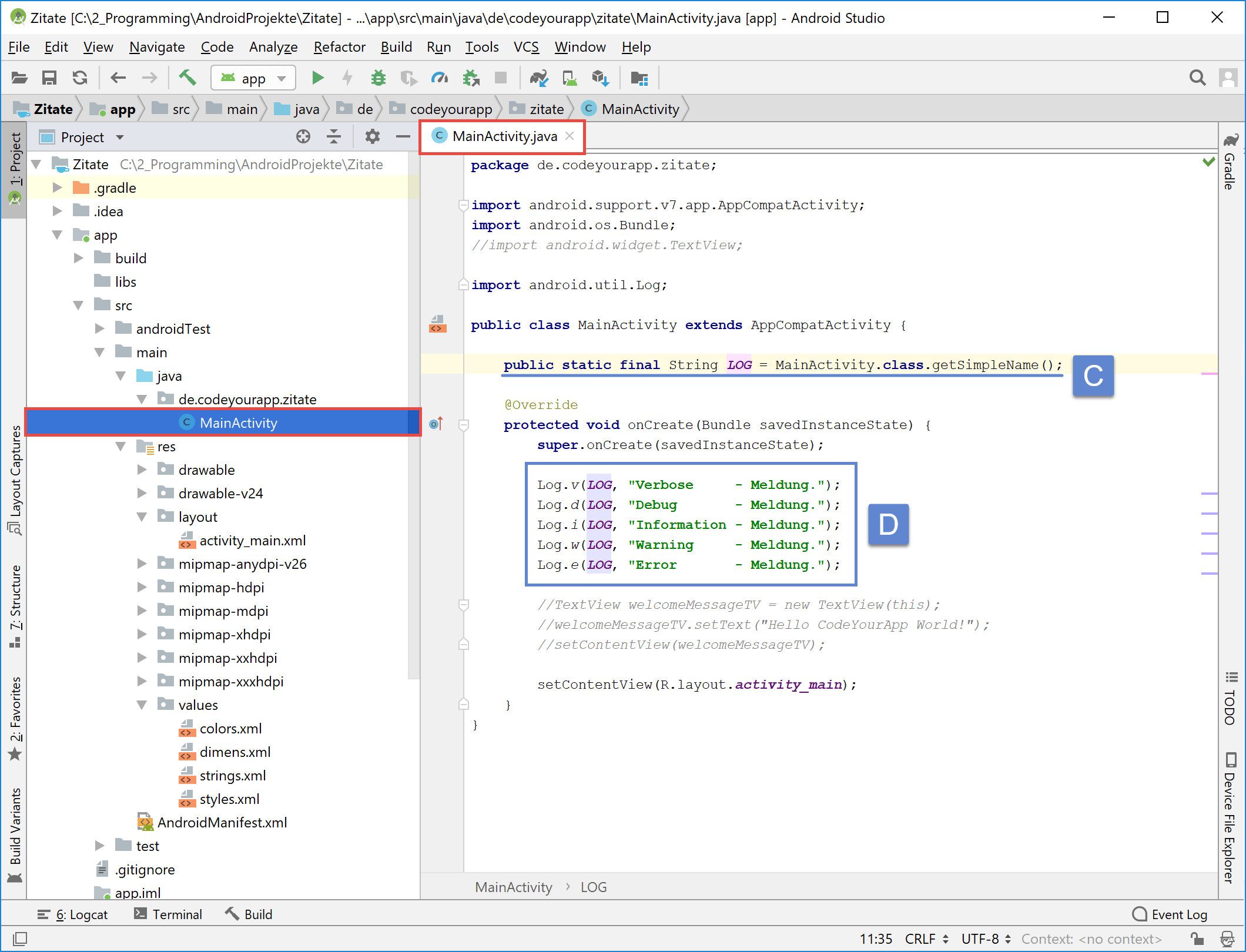Click the Back navigation arrow

click(x=118, y=78)
